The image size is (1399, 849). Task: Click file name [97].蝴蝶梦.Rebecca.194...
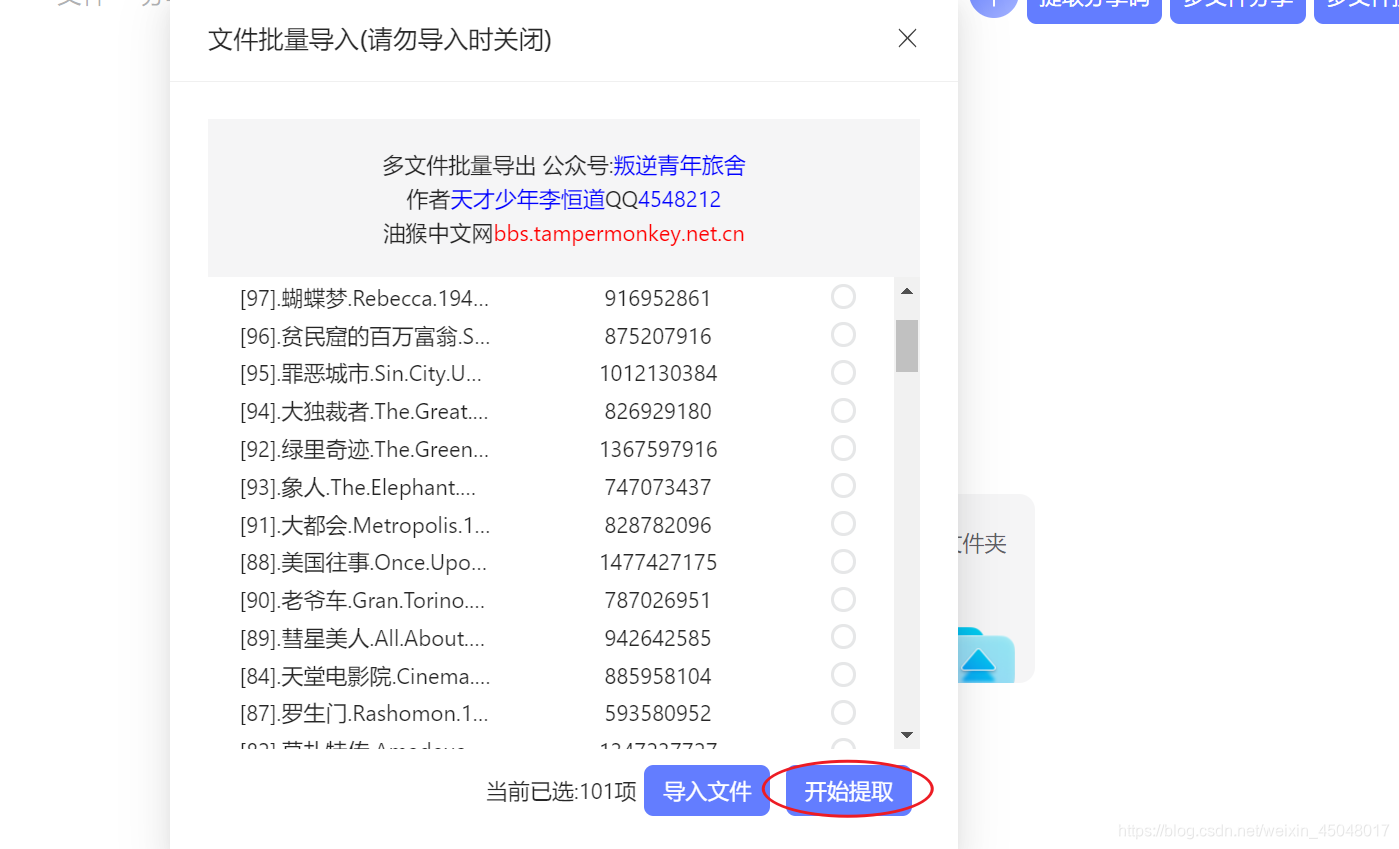365,298
